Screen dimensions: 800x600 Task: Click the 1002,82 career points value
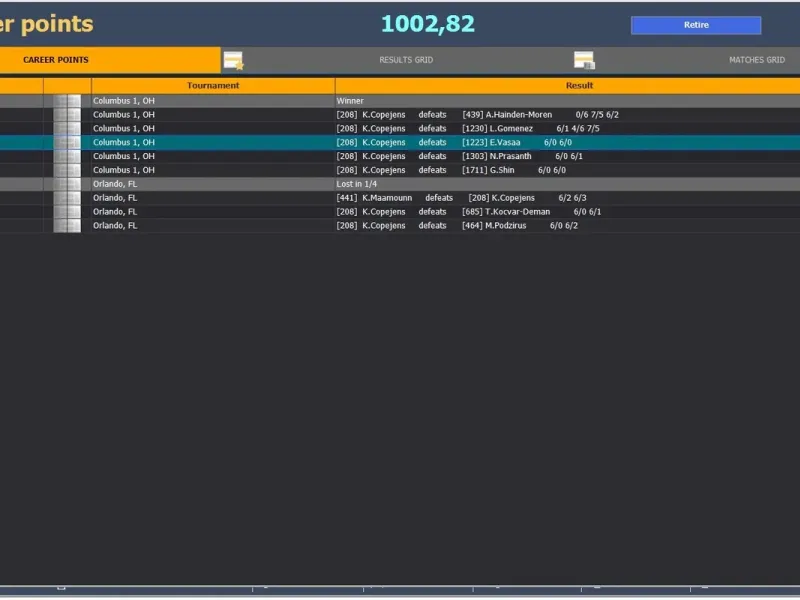[x=428, y=24]
